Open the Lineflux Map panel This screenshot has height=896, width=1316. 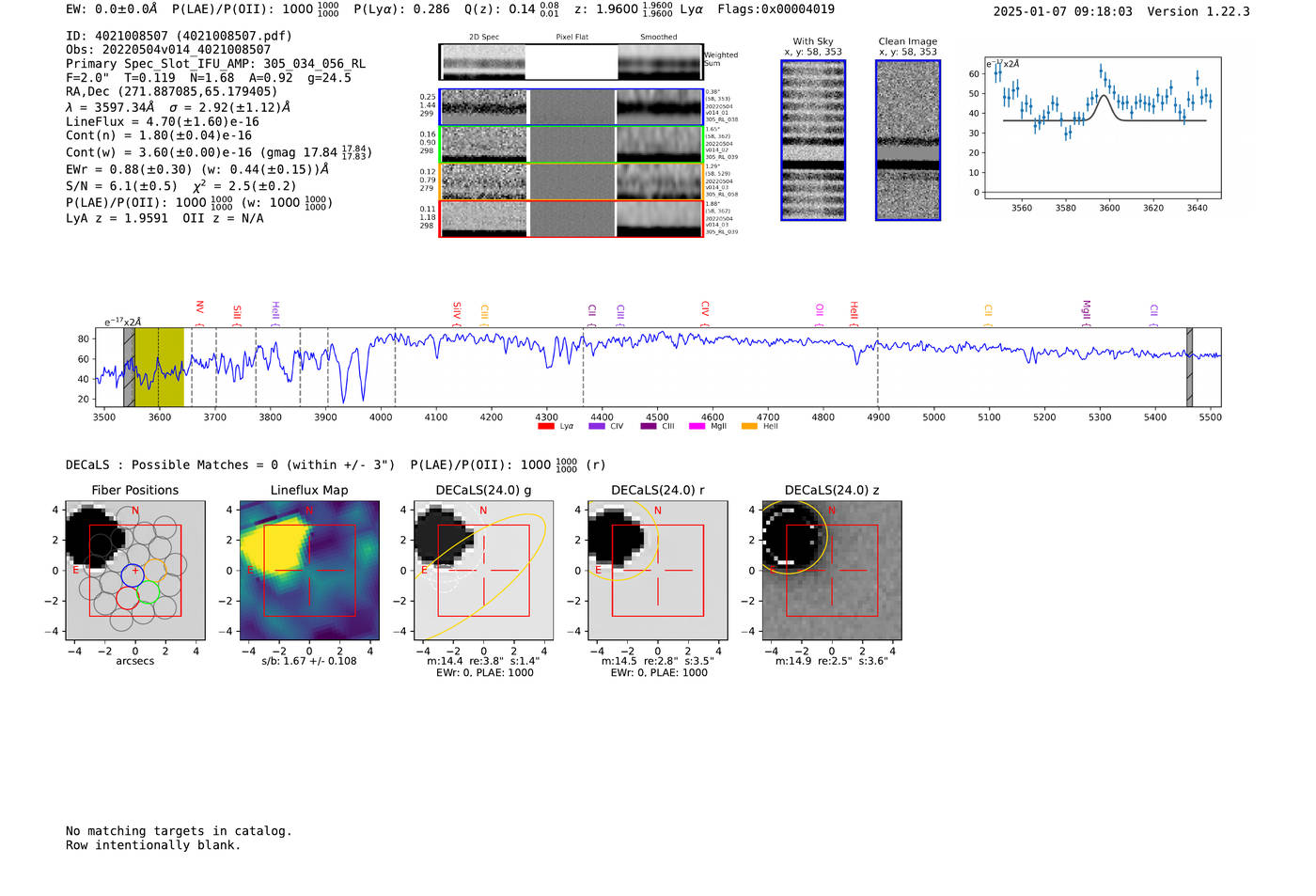tap(309, 571)
